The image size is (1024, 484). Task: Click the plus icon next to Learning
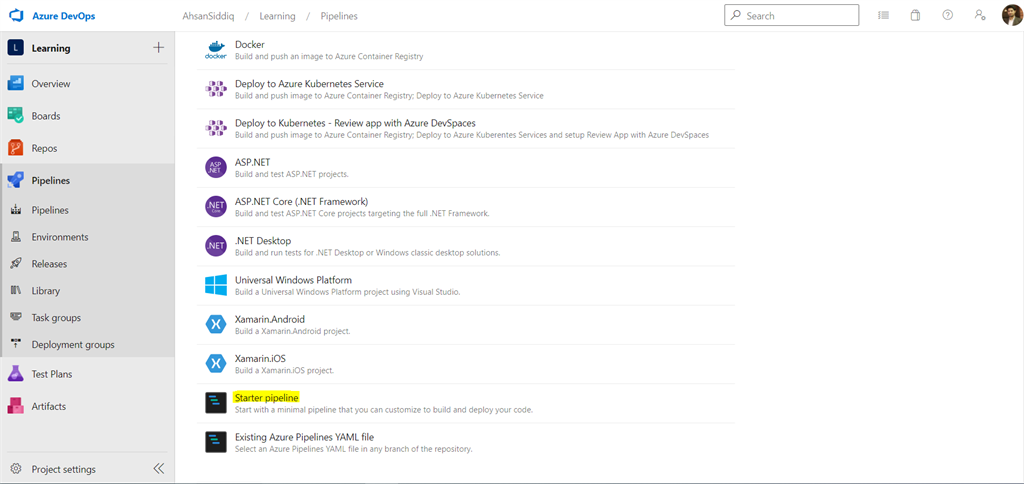(x=158, y=48)
